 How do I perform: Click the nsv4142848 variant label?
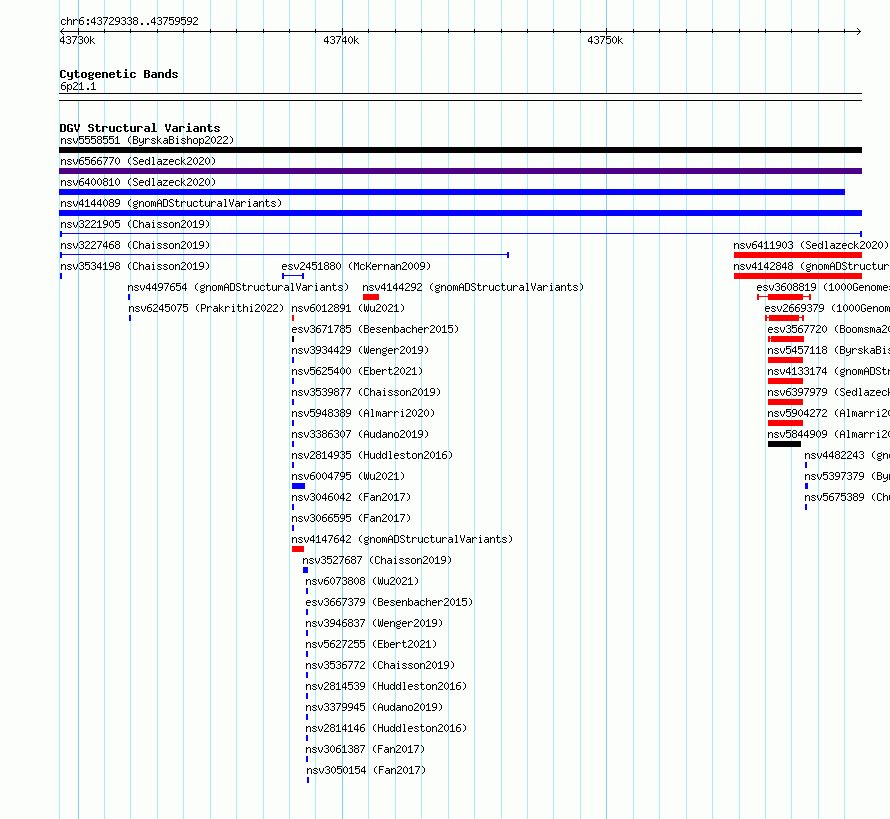click(x=811, y=266)
